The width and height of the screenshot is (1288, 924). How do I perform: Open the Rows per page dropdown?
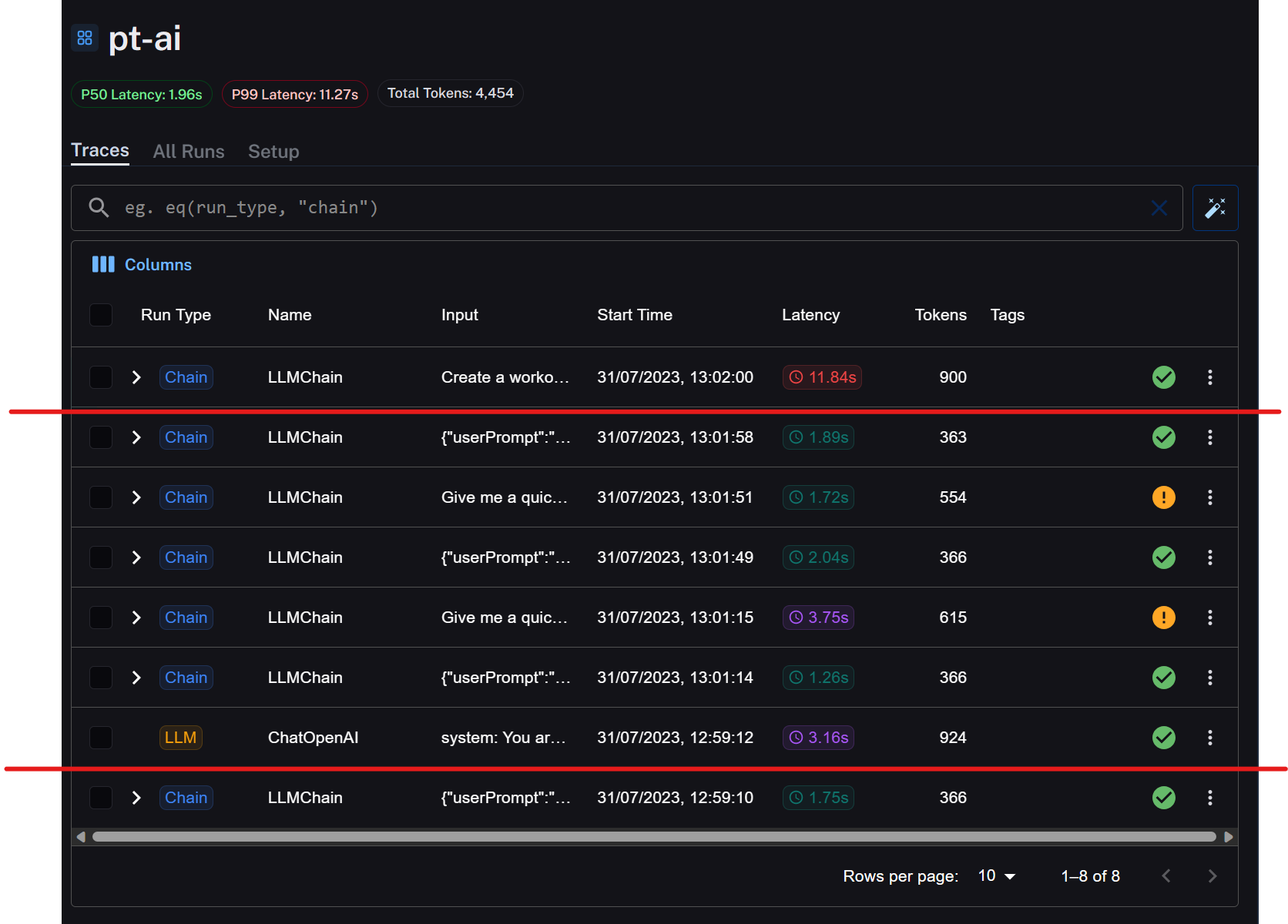(997, 876)
